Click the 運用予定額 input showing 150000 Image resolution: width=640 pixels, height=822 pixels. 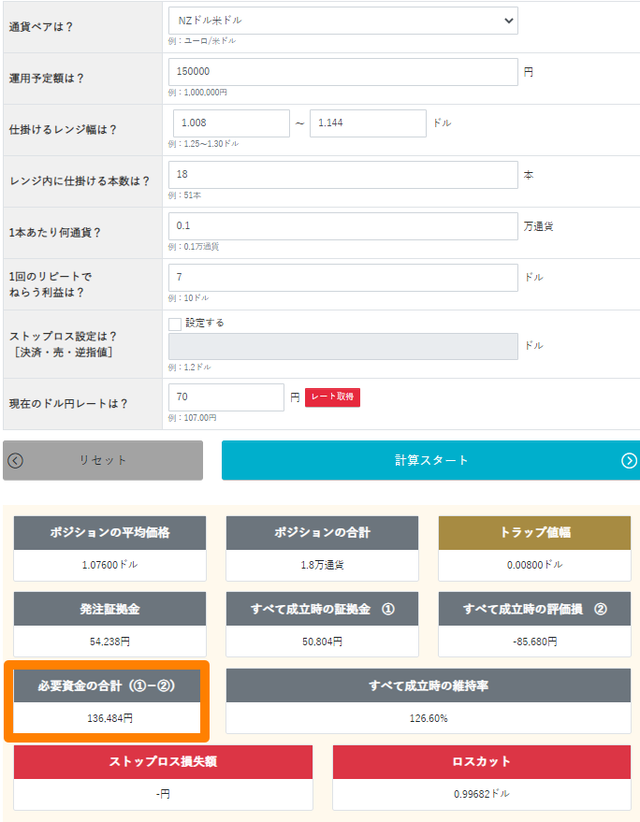(343, 72)
